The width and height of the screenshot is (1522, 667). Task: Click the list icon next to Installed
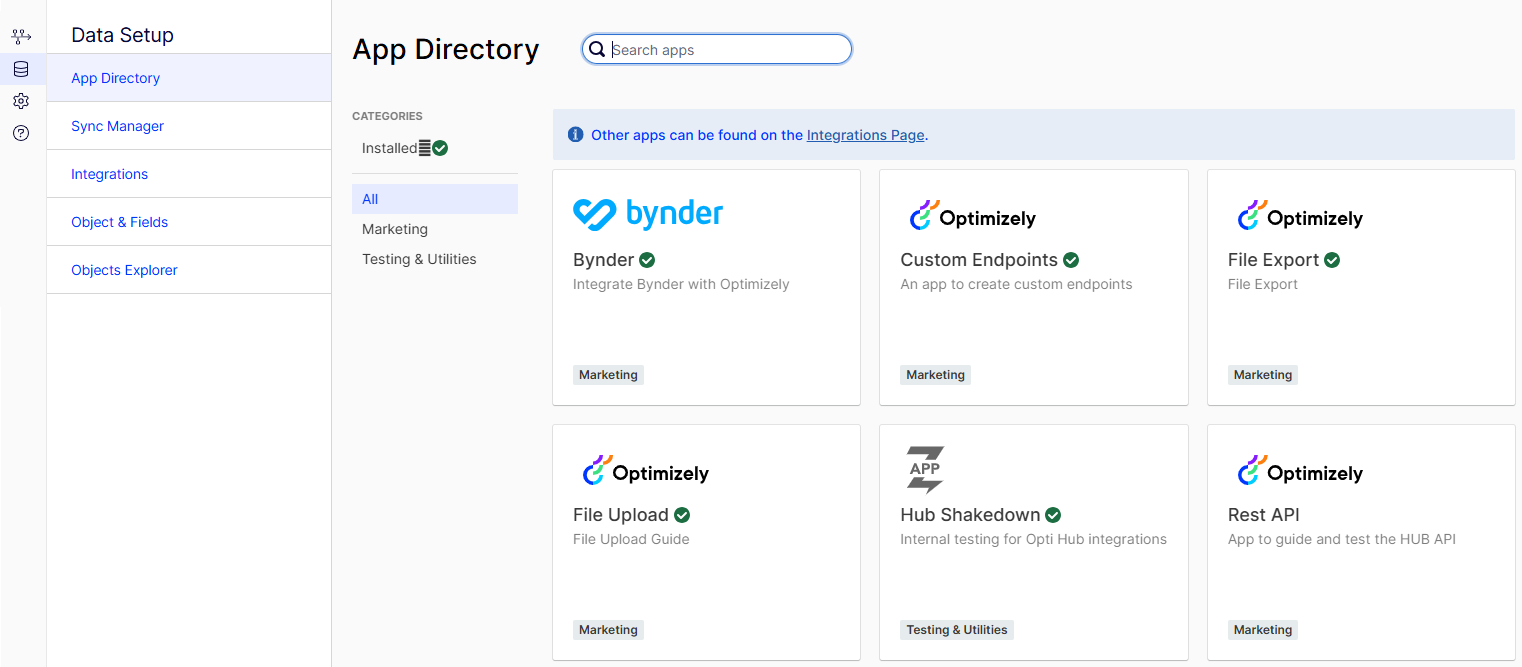(424, 148)
